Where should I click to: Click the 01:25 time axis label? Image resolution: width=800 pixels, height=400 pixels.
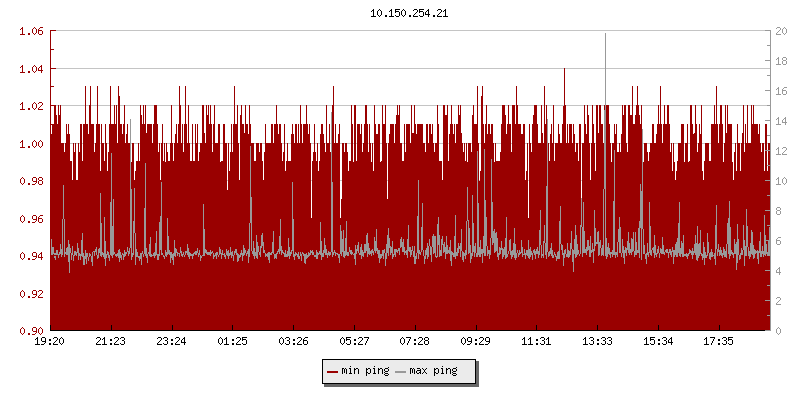coord(232,342)
